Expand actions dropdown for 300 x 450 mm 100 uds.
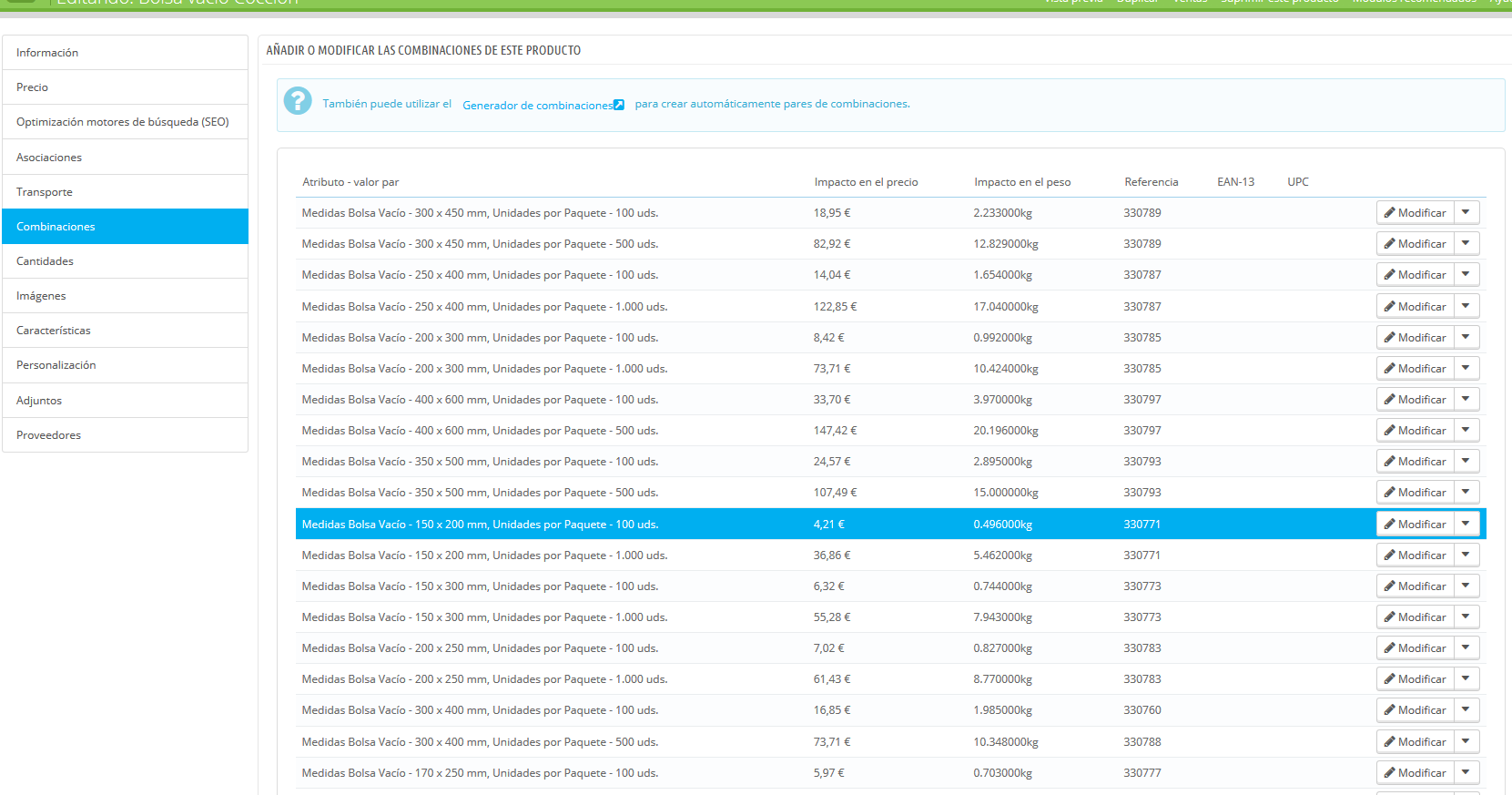The image size is (1512, 795). click(1466, 213)
